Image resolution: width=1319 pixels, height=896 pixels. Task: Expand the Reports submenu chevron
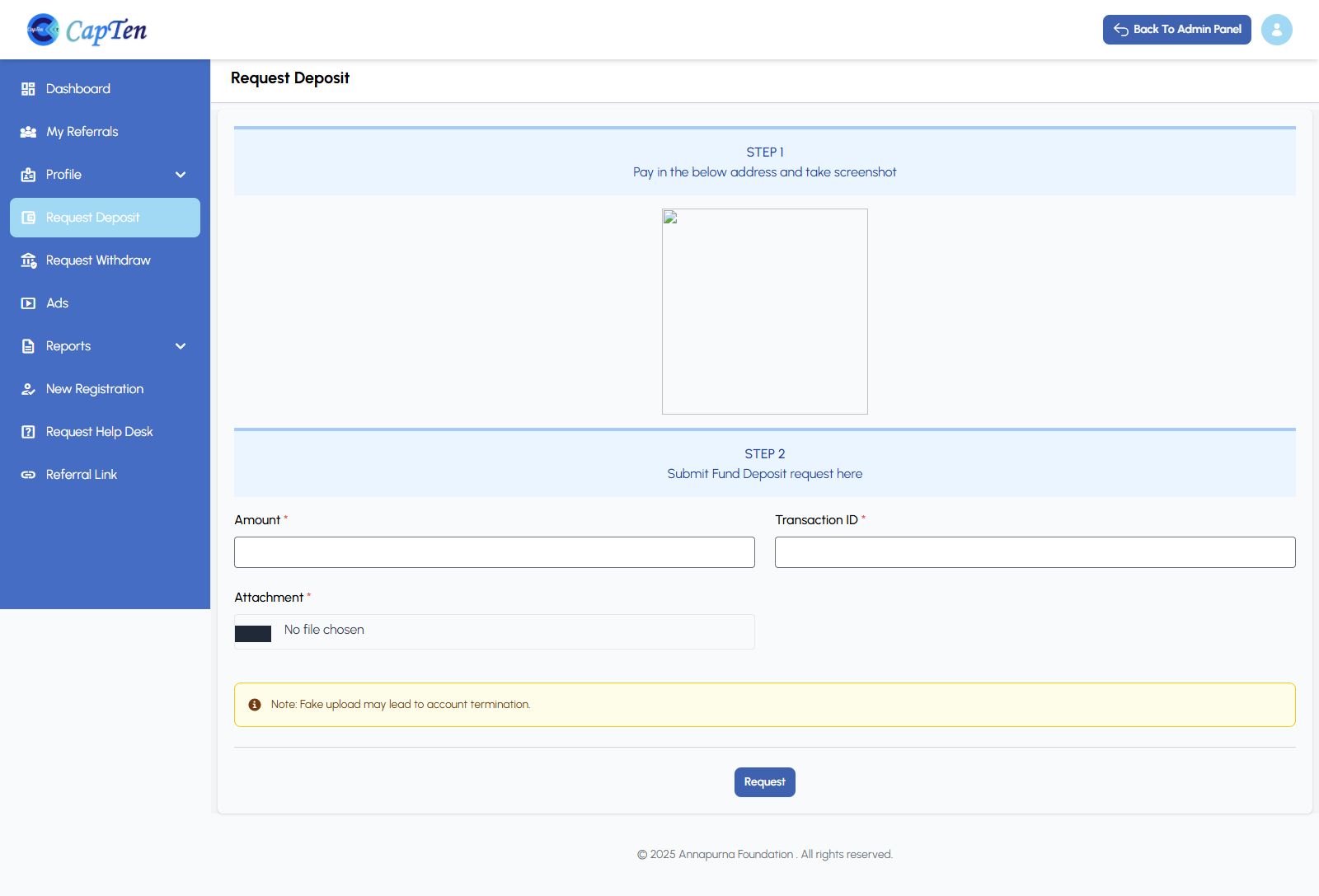click(x=181, y=346)
